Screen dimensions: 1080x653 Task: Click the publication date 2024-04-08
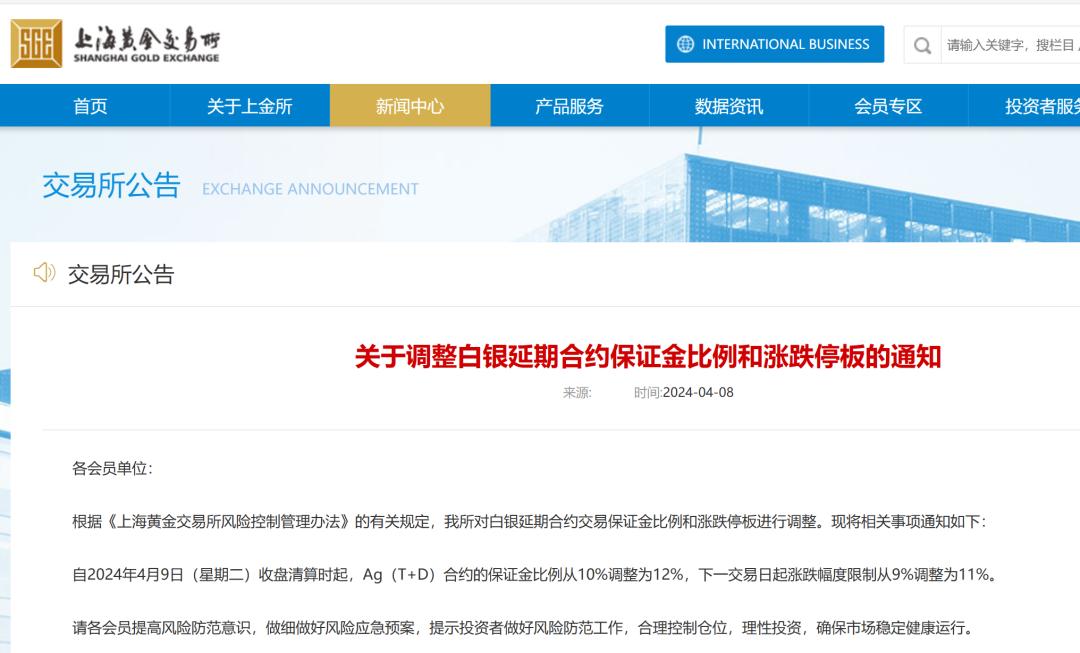point(698,392)
